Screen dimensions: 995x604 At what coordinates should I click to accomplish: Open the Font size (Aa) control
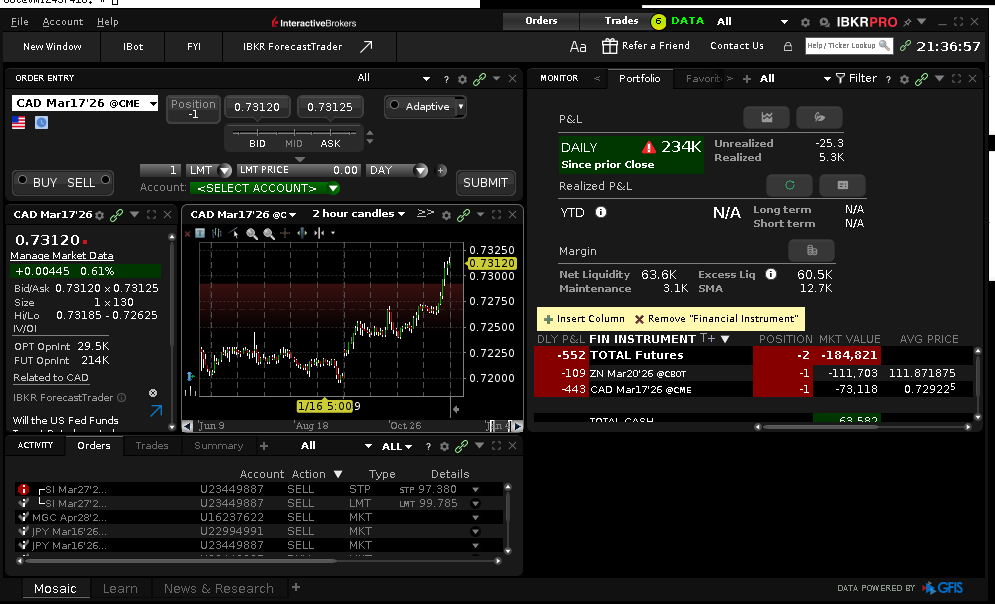pyautogui.click(x=577, y=46)
